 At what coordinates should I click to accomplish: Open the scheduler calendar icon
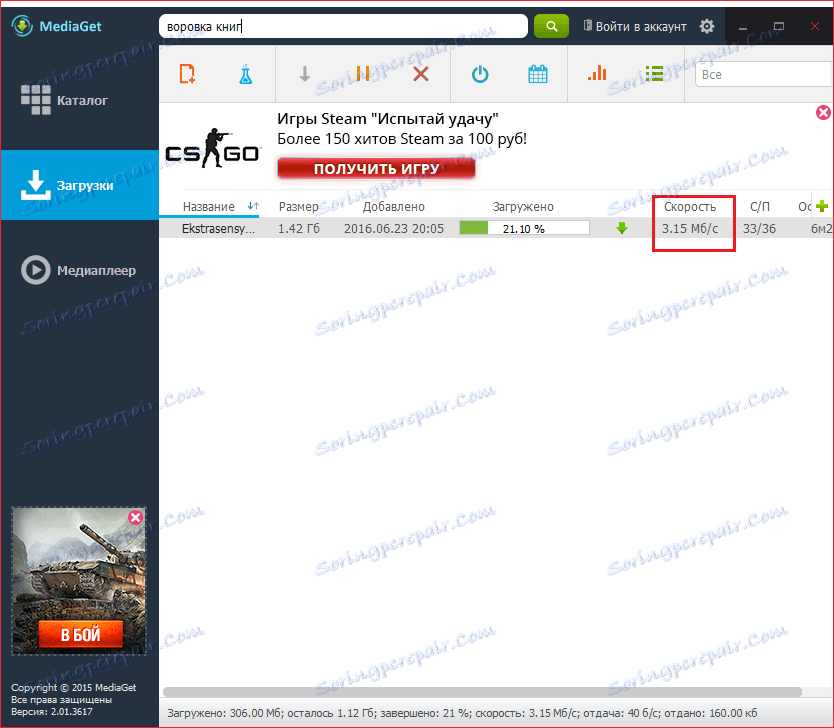click(537, 73)
